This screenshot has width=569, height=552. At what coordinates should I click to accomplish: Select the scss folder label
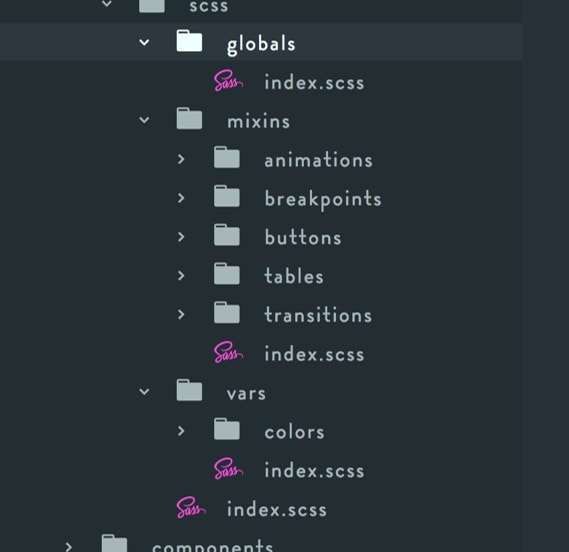[x=209, y=6]
